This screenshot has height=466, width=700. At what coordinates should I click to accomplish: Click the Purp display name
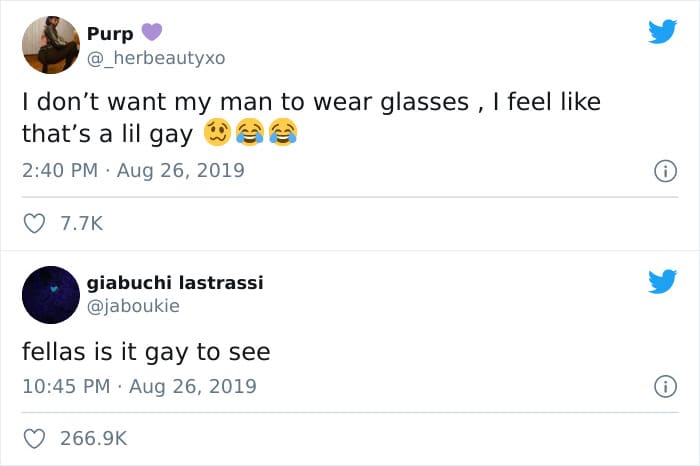click(110, 34)
